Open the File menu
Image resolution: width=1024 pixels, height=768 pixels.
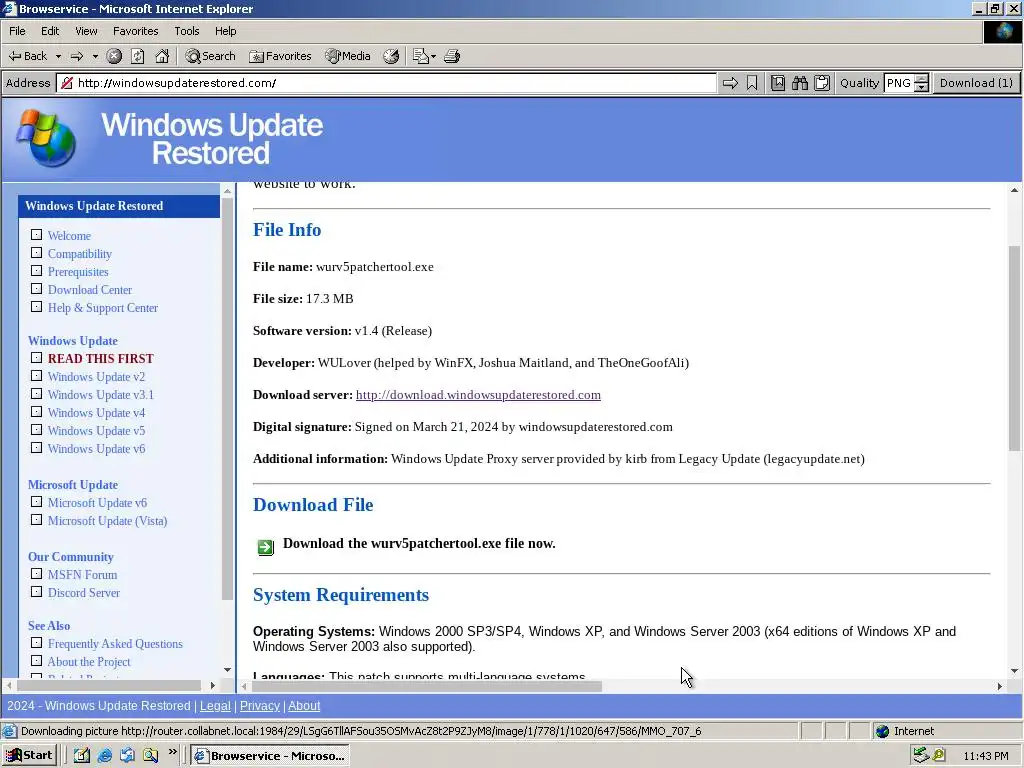point(18,31)
